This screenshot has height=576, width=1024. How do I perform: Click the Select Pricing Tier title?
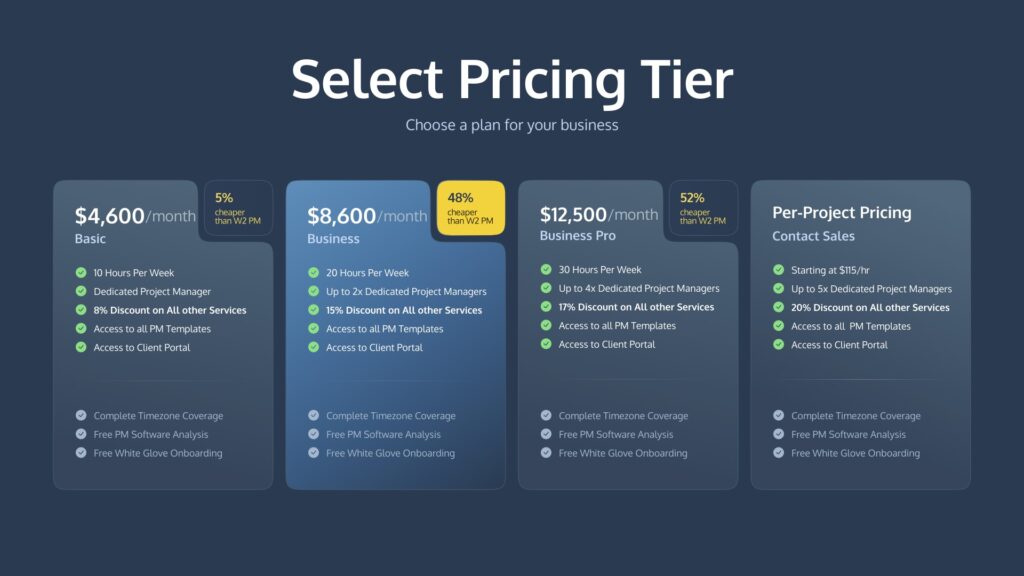point(512,79)
